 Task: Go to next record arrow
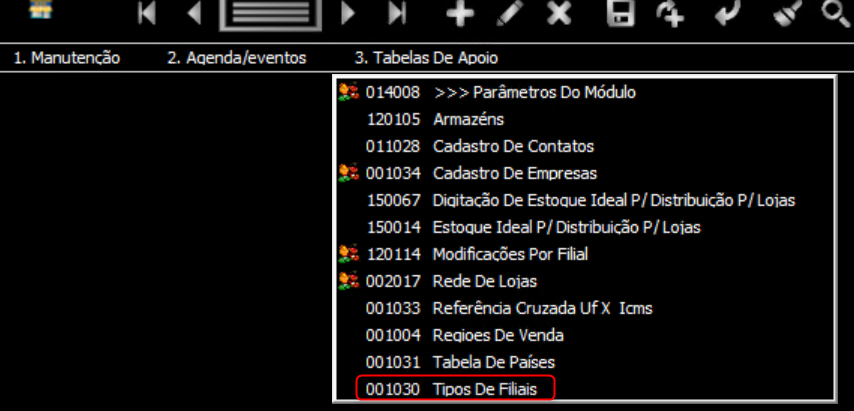347,13
